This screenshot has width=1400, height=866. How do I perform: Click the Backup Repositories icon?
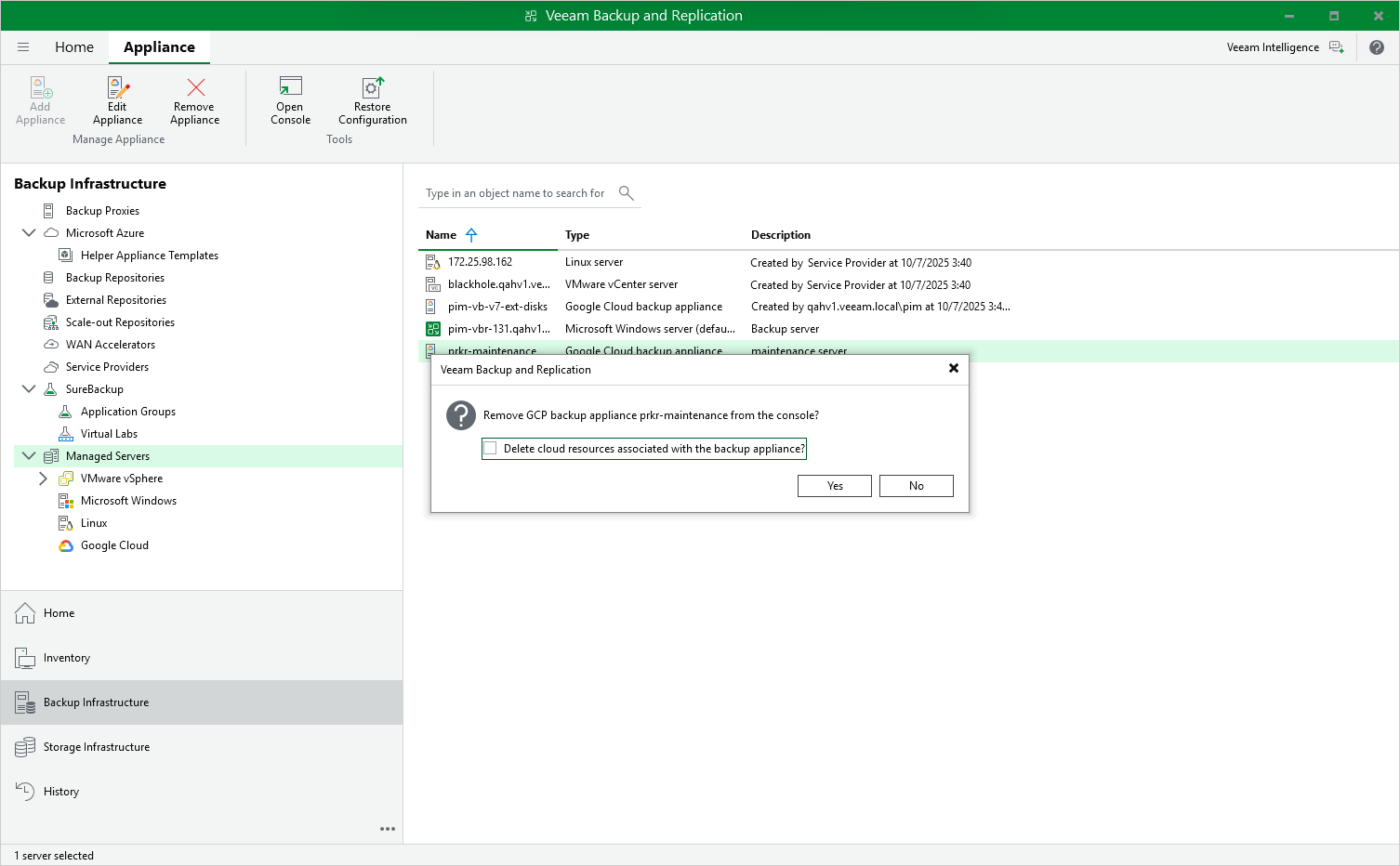[x=49, y=278]
